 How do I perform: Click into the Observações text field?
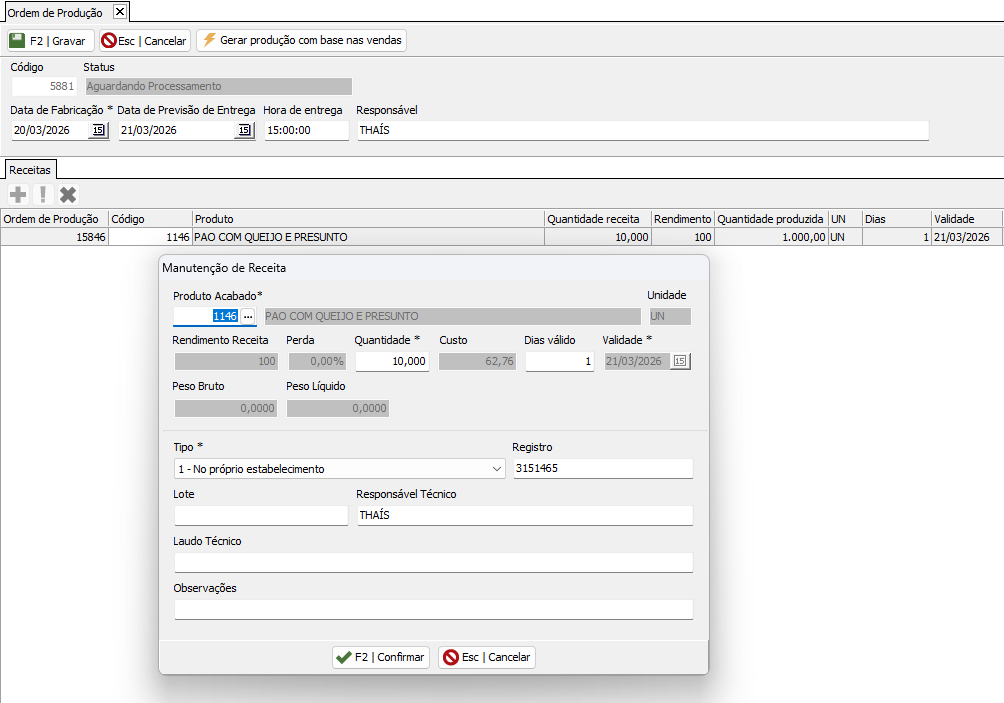click(x=433, y=609)
